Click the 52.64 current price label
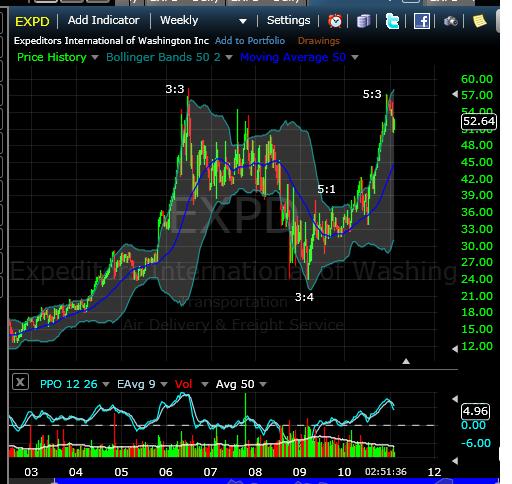Viewport: 512px width, 484px height. [479, 121]
